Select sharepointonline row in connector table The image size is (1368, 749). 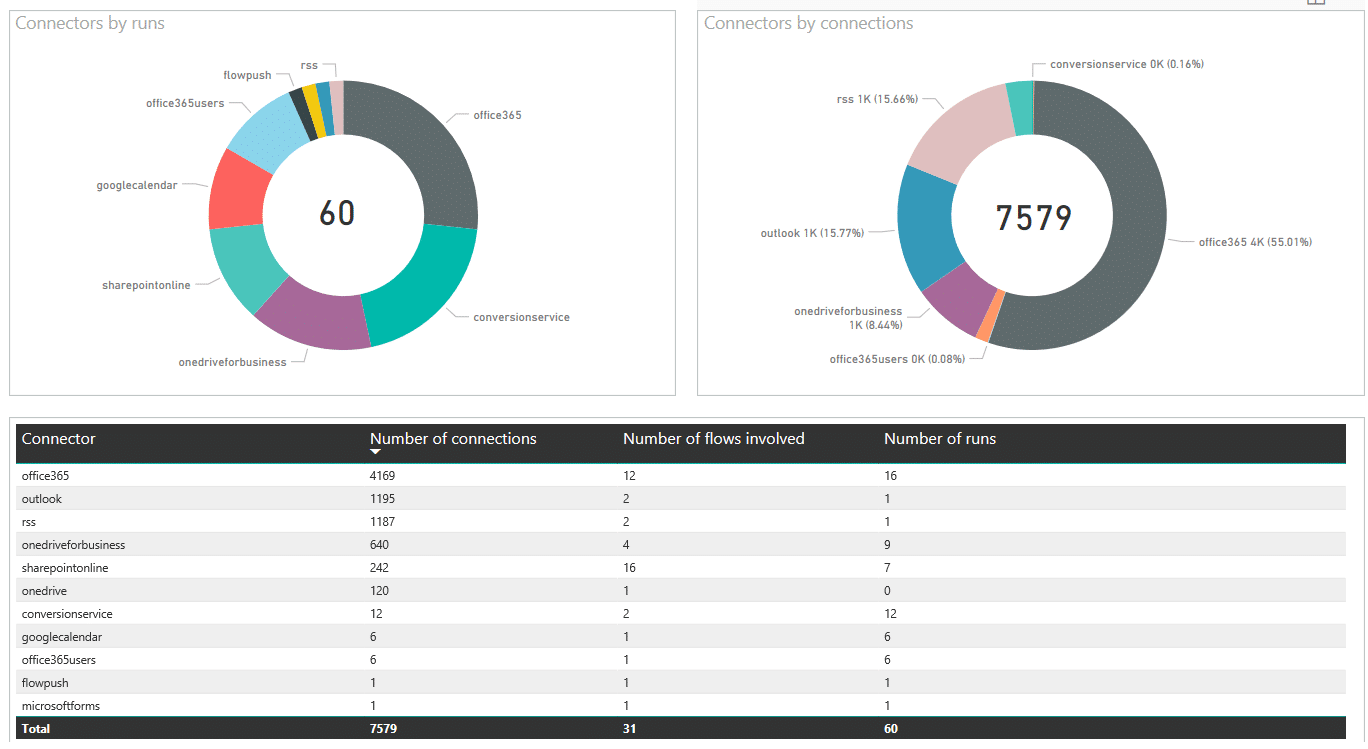(x=680, y=568)
